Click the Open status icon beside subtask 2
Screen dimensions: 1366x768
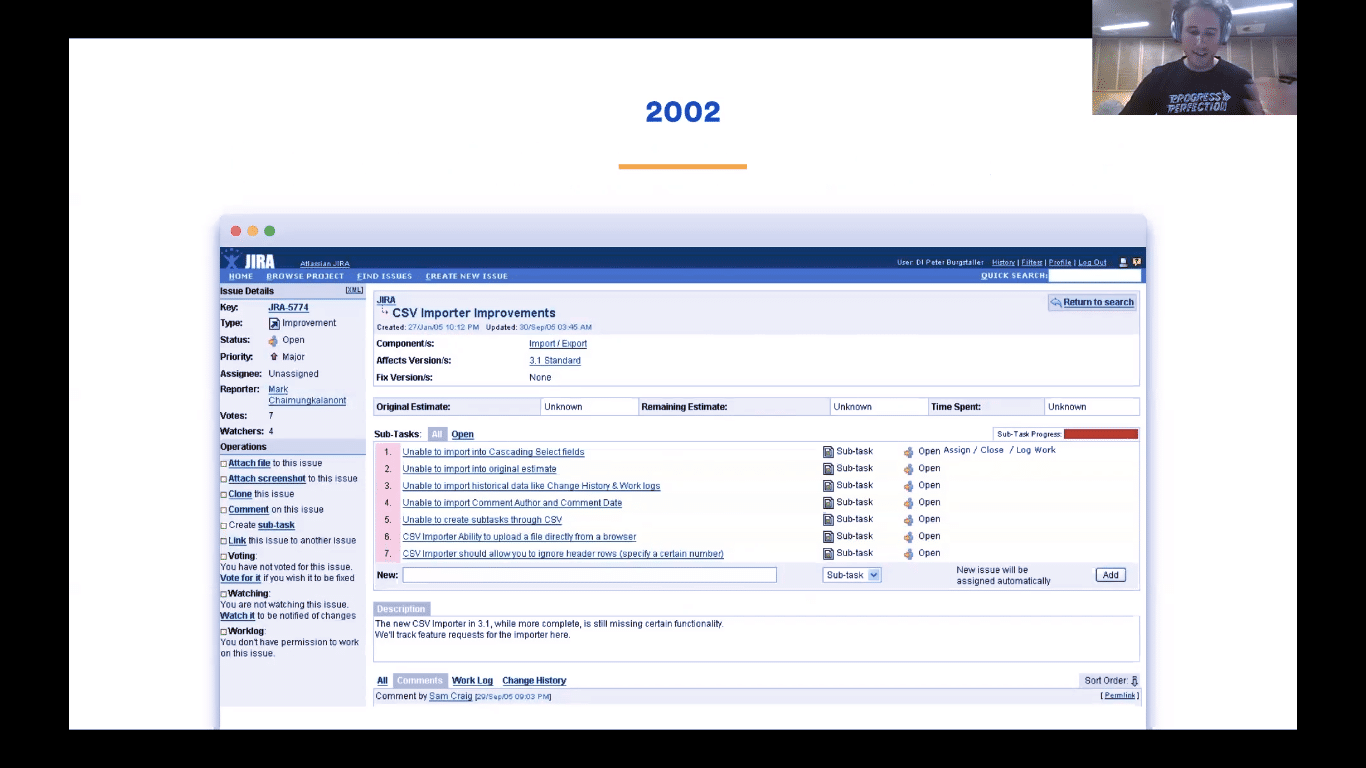point(908,468)
